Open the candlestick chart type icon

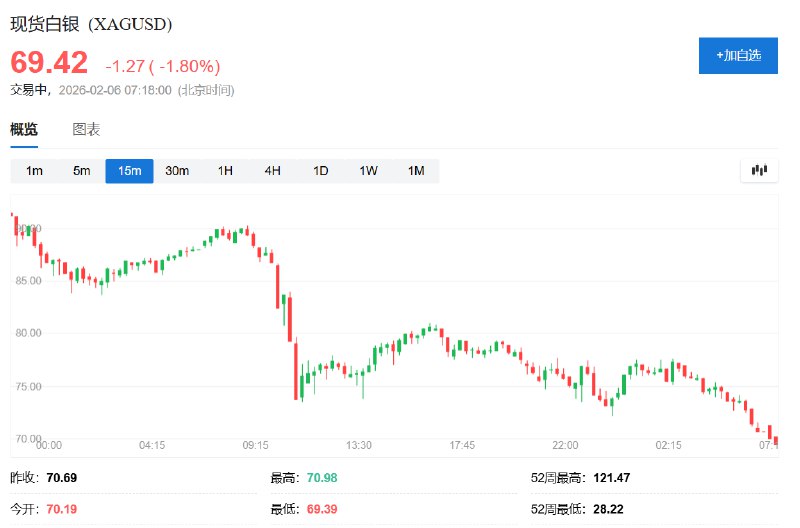point(759,171)
